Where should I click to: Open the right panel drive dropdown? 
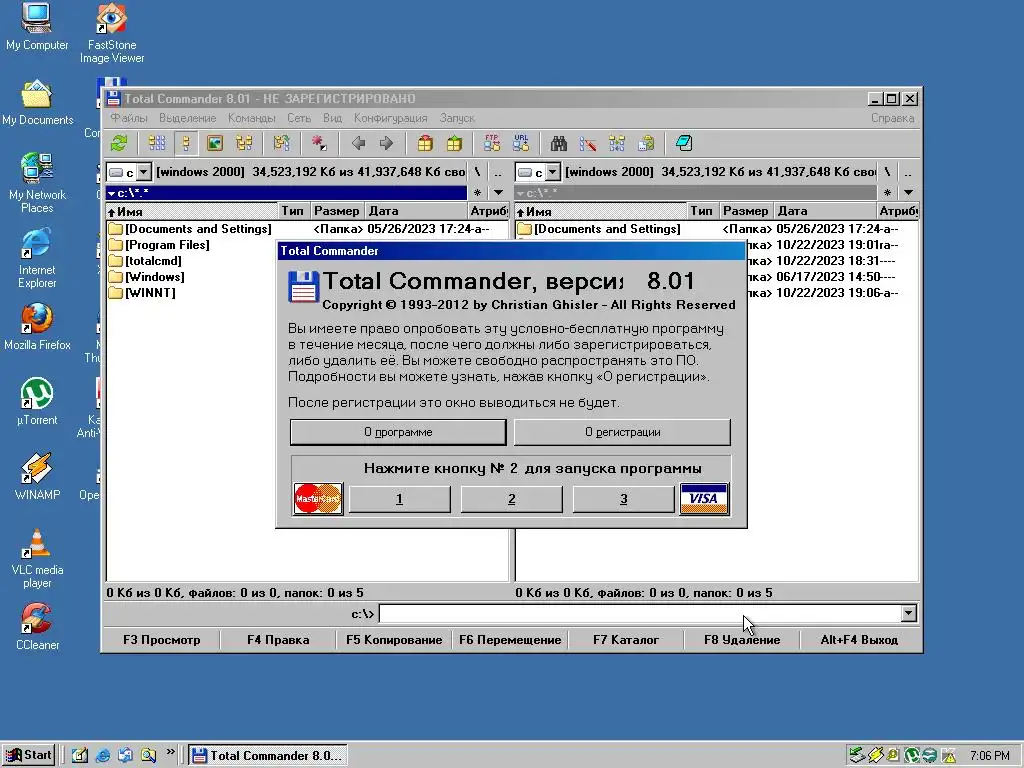[x=553, y=172]
